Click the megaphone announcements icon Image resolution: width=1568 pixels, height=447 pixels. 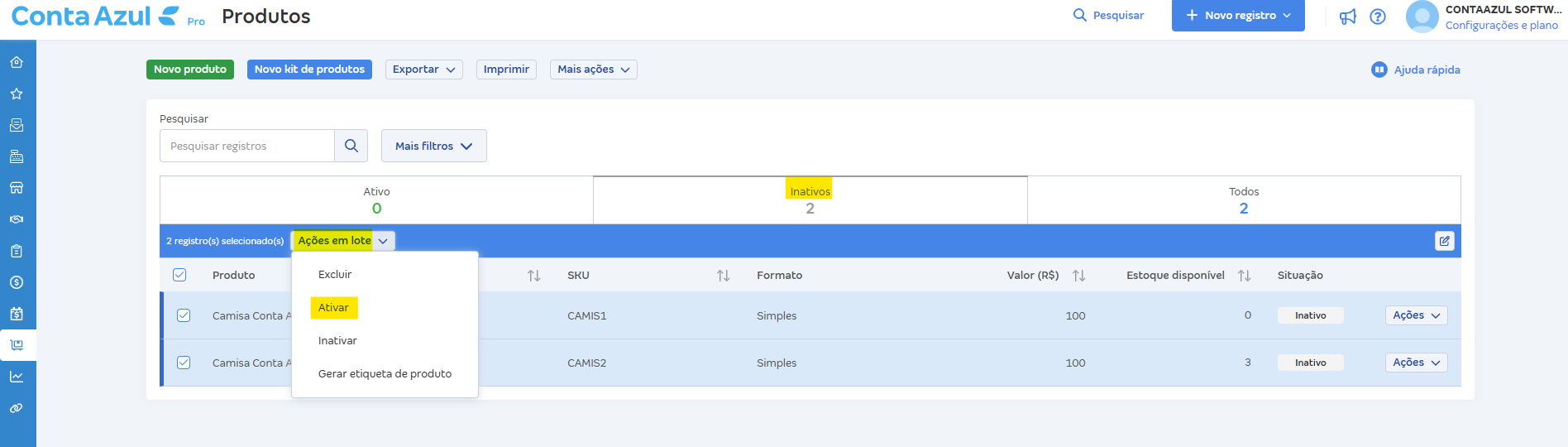(1347, 17)
